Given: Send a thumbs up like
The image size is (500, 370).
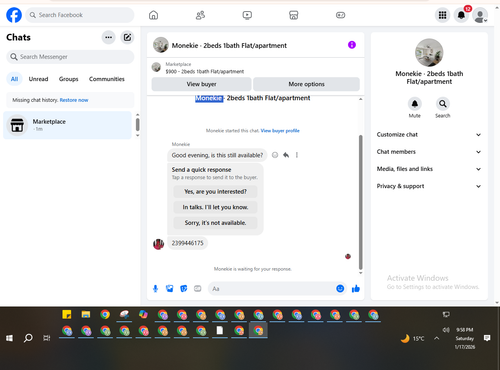Looking at the screenshot, I should (x=356, y=289).
